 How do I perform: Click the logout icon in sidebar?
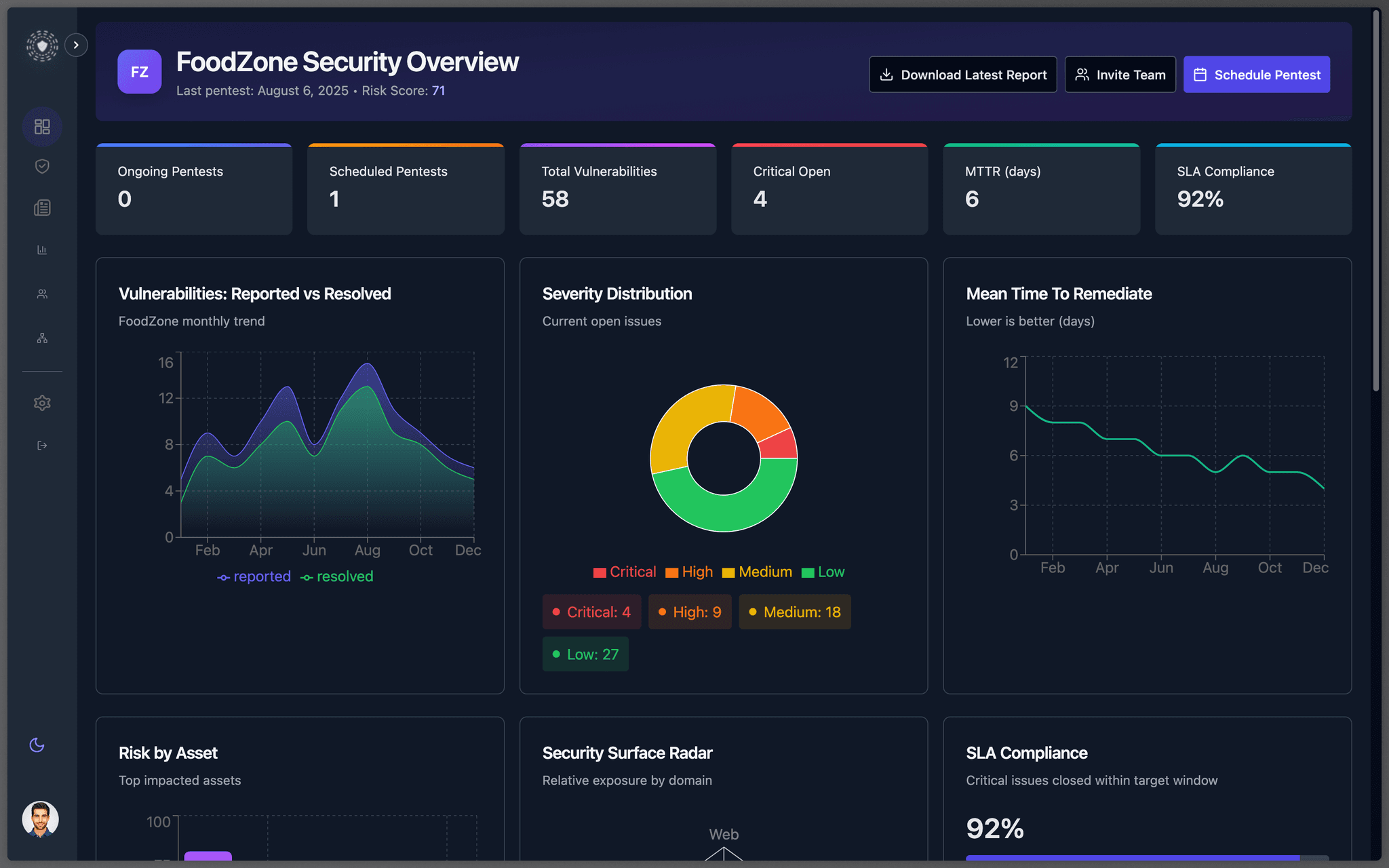click(x=42, y=446)
